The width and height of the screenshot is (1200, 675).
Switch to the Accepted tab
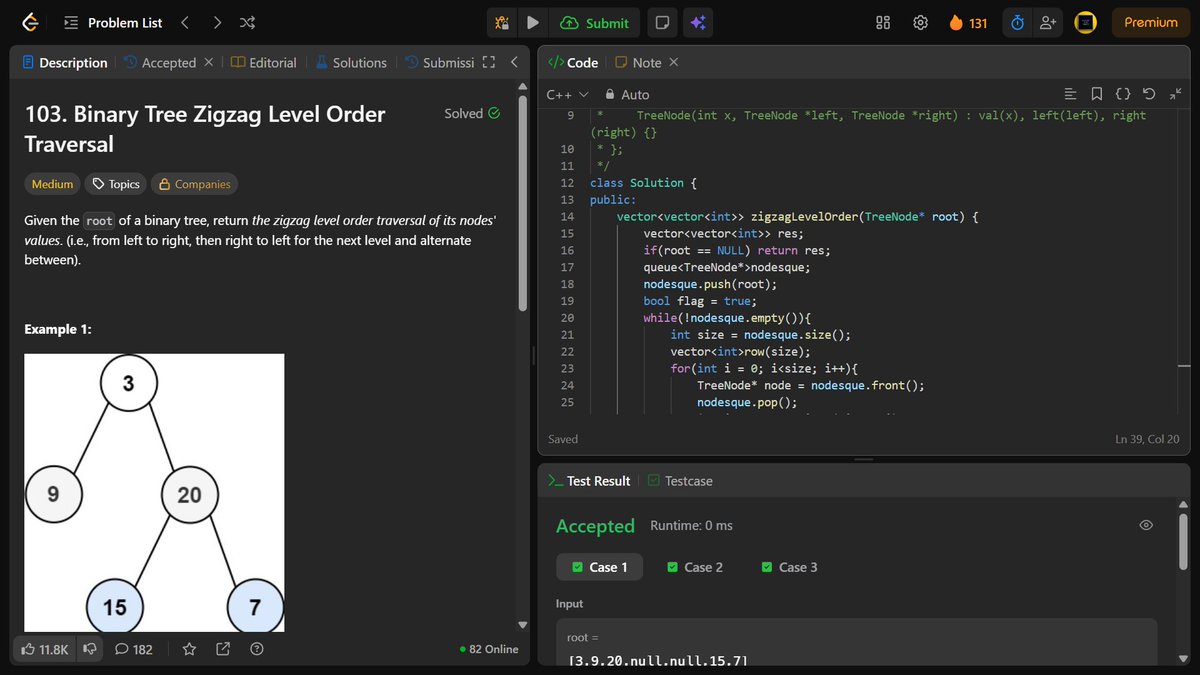[x=160, y=62]
